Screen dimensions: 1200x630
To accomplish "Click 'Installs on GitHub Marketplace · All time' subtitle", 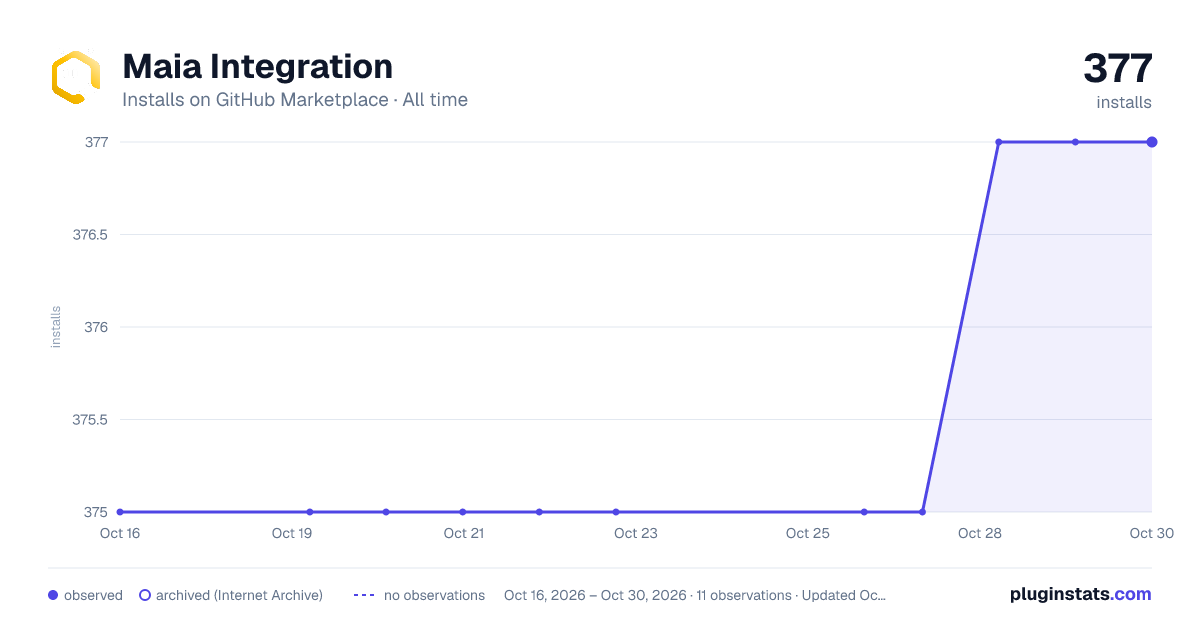I will [295, 99].
